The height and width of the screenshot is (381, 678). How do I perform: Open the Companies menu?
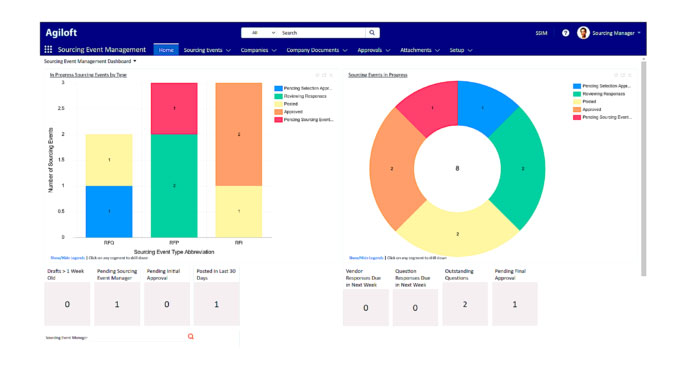[x=258, y=50]
